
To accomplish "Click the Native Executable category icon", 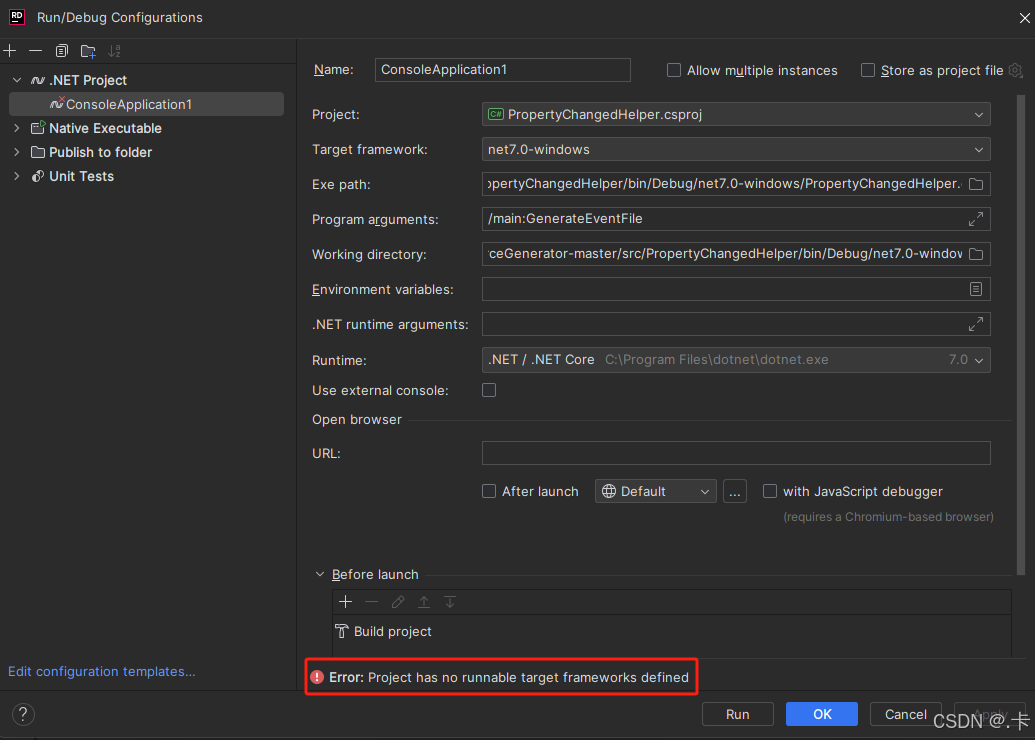I will coord(38,127).
